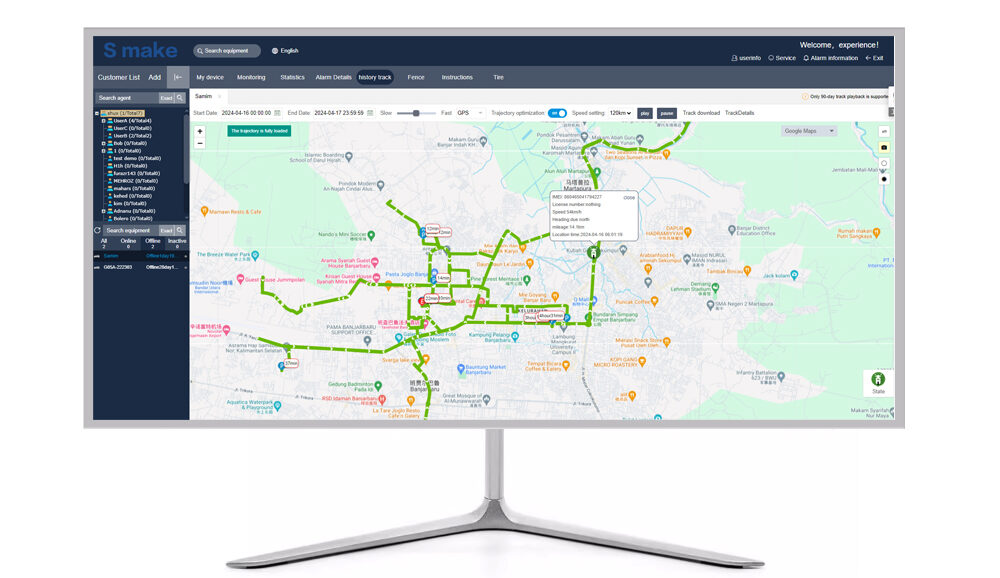Switch to the Monitoring tab
The height and width of the screenshot is (578, 1000).
click(251, 77)
